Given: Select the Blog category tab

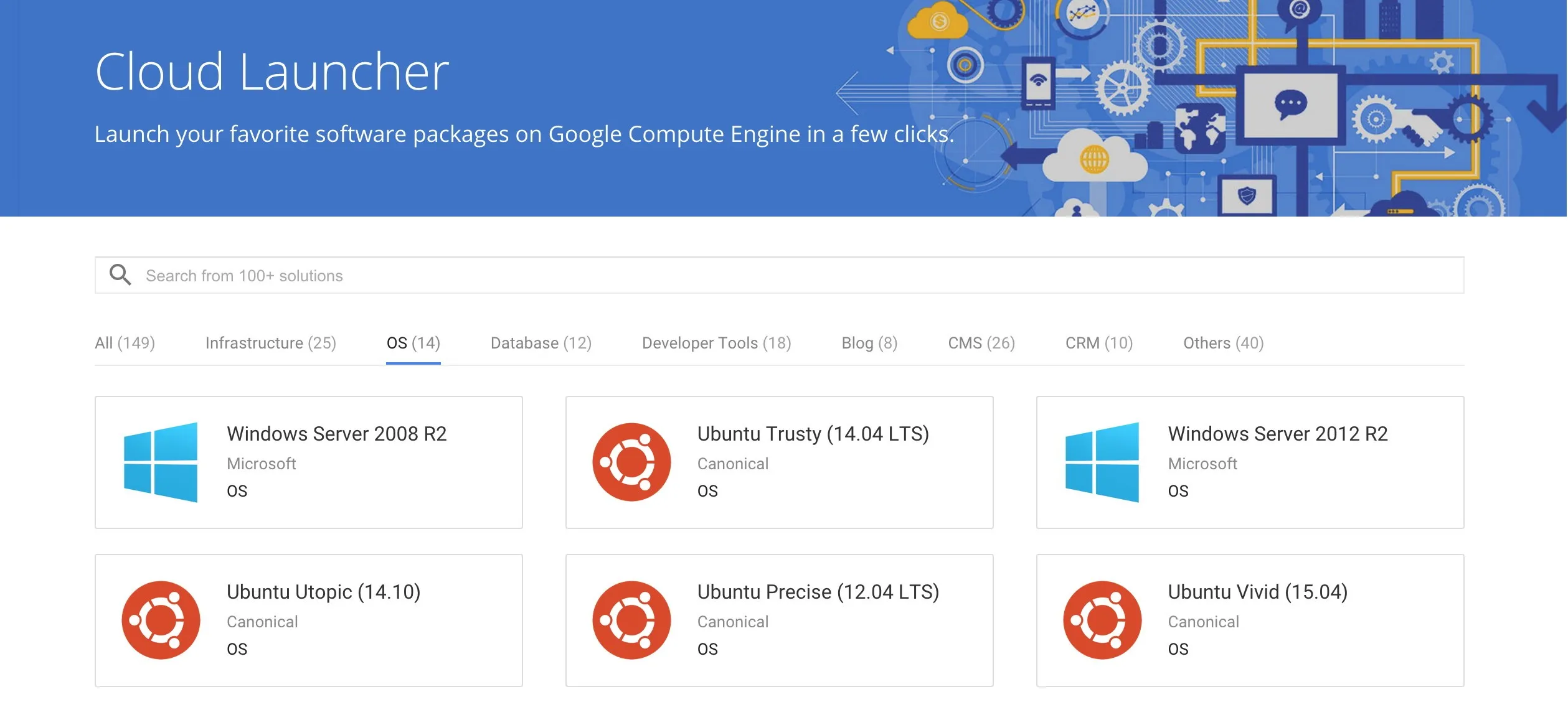Looking at the screenshot, I should [868, 342].
